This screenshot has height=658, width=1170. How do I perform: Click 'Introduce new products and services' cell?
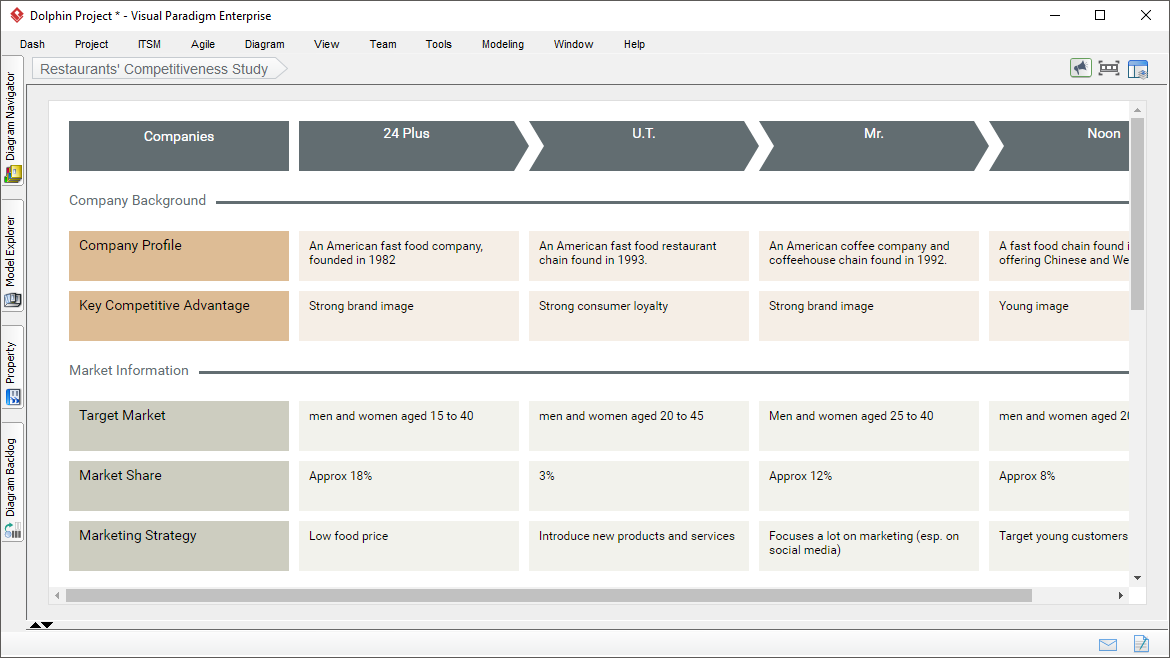(639, 546)
